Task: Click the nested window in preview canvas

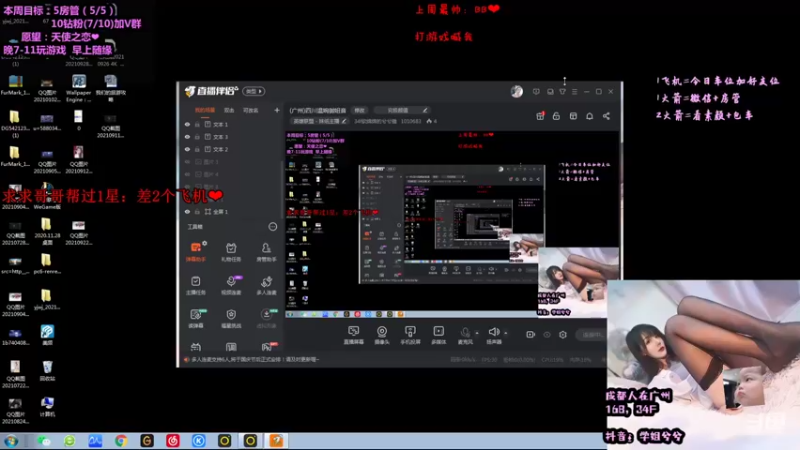Action: pyautogui.click(x=452, y=224)
